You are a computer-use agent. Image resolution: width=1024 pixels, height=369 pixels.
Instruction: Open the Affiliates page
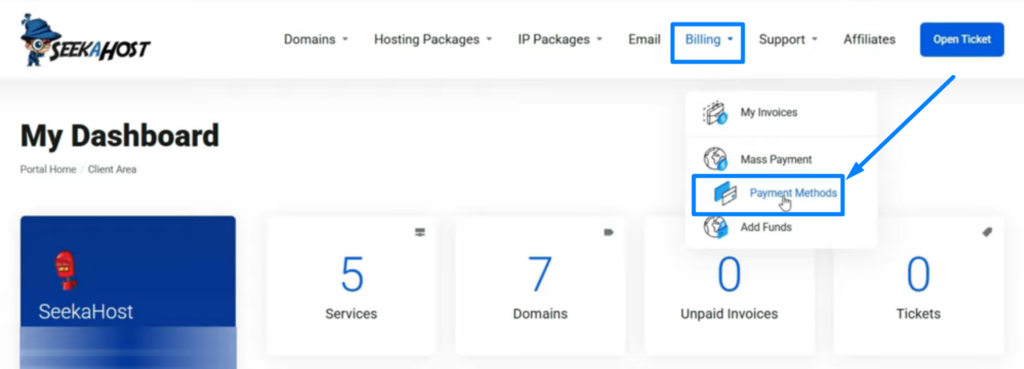869,39
